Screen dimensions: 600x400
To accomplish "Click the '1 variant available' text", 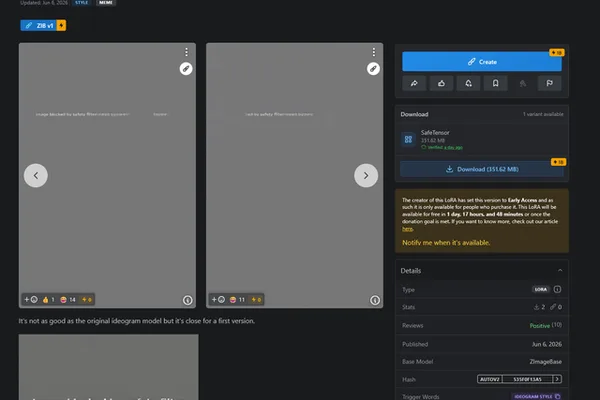I will pos(543,114).
